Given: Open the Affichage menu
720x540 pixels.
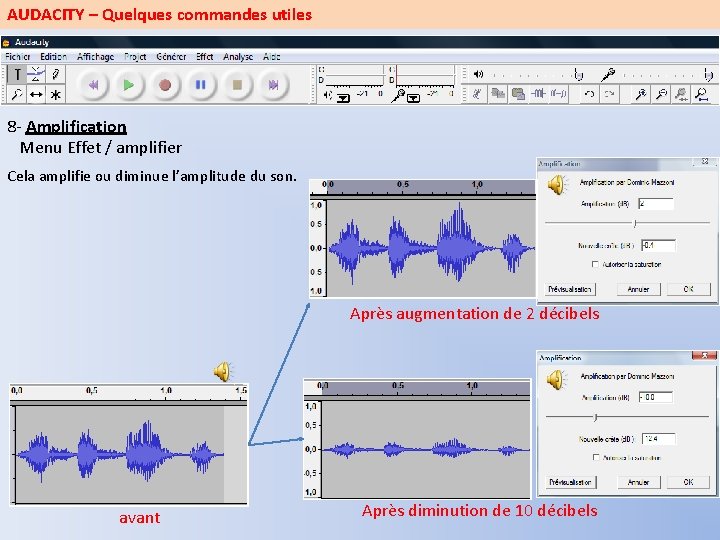Looking at the screenshot, I should tap(96, 56).
